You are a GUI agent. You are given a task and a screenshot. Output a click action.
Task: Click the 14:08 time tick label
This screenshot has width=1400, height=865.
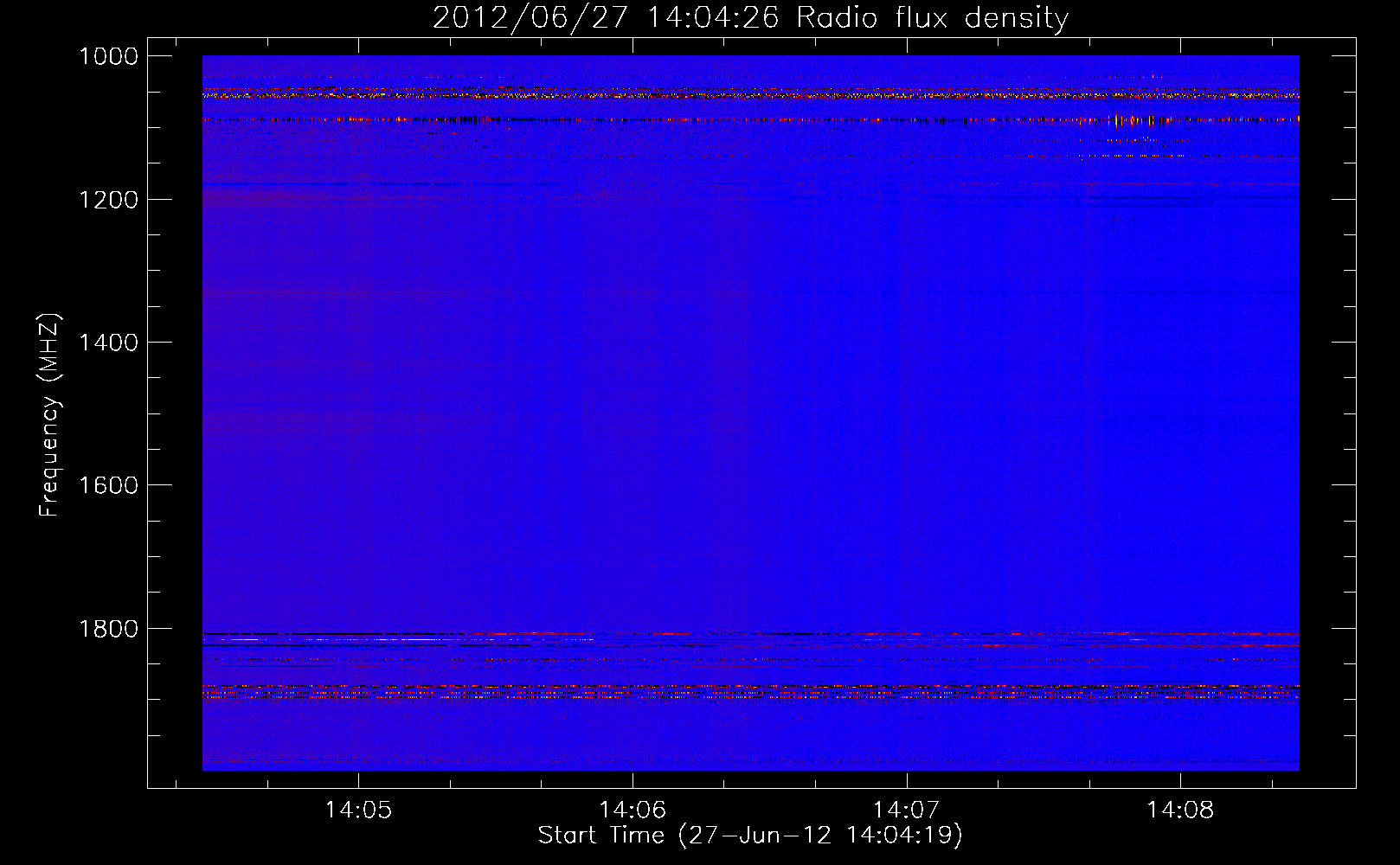pyautogui.click(x=1180, y=811)
